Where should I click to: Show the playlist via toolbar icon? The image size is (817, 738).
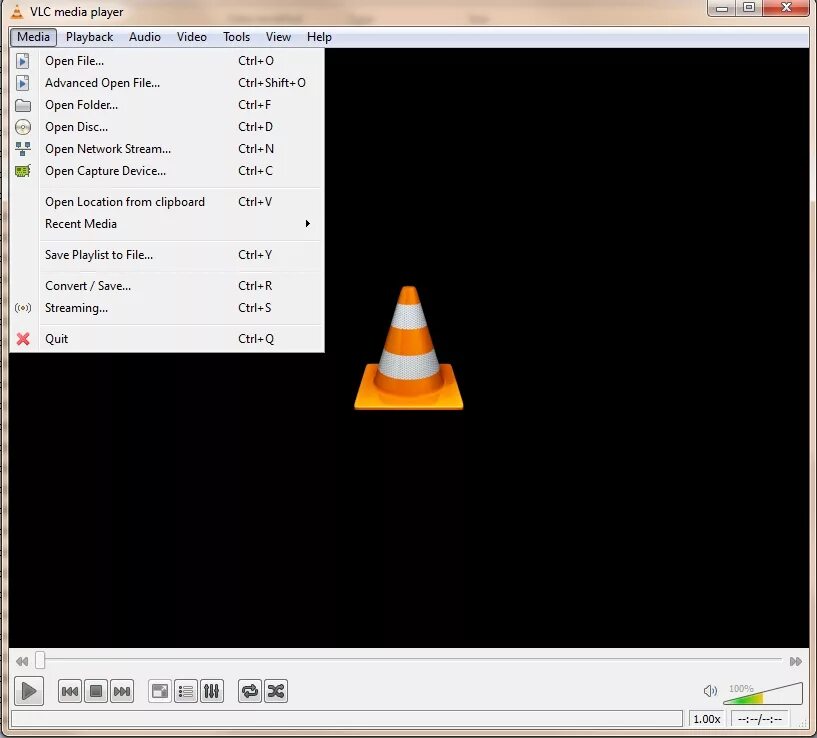(x=186, y=692)
